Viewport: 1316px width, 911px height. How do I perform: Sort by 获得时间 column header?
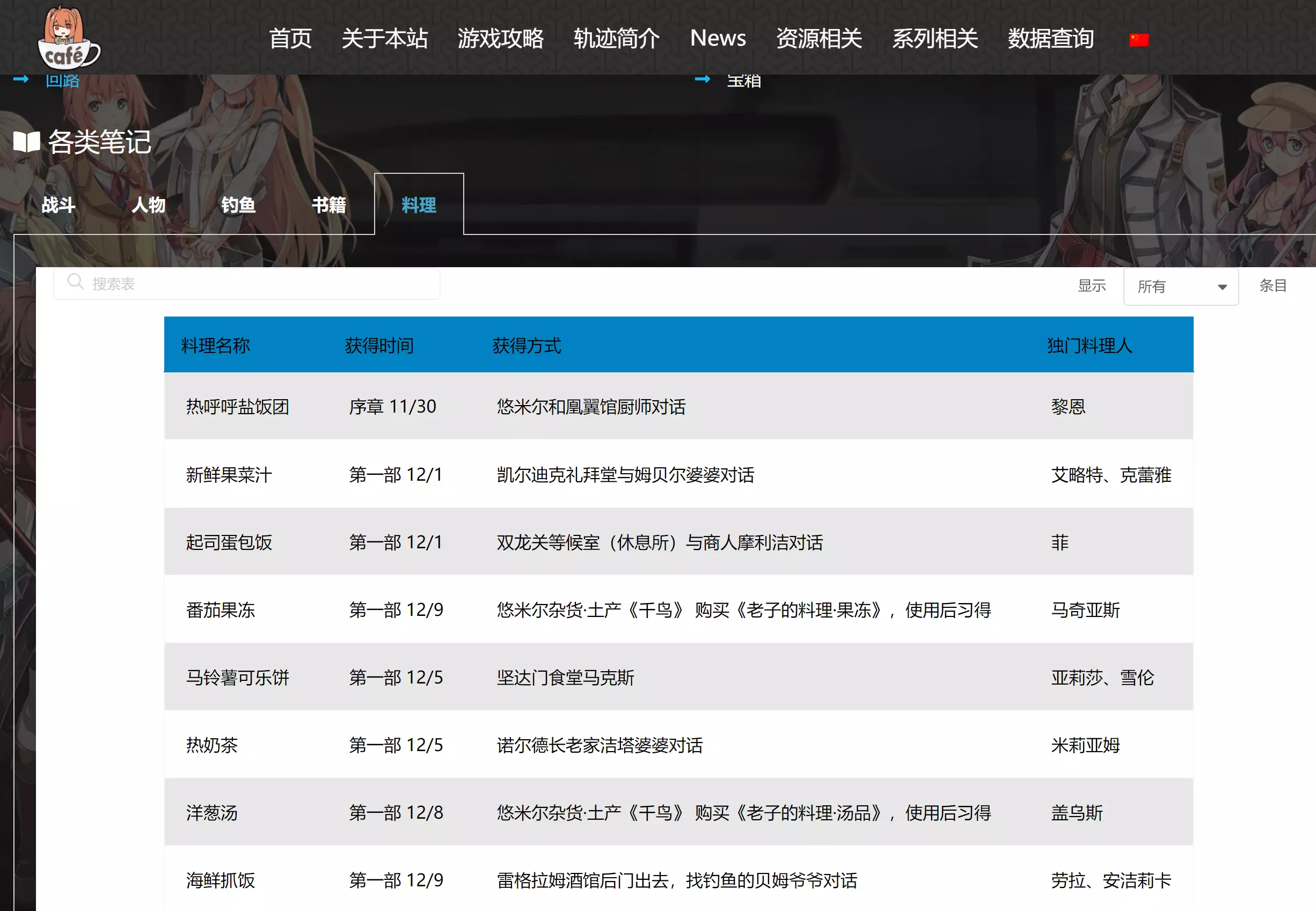click(x=379, y=345)
